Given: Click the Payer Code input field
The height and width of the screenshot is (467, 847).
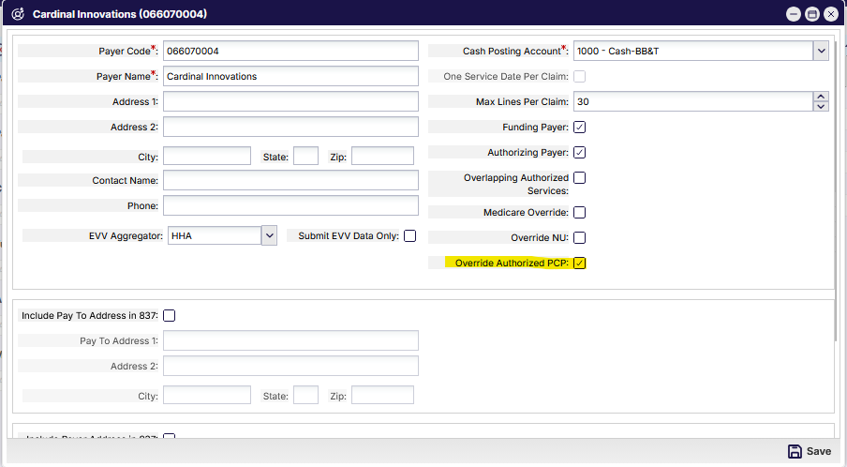Looking at the screenshot, I should tap(291, 51).
